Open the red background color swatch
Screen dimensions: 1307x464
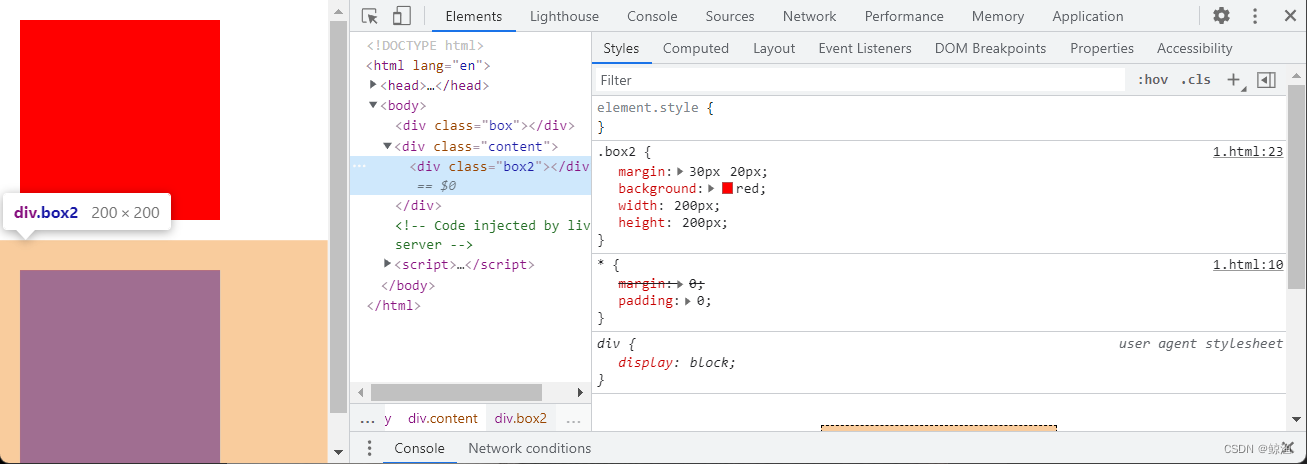[727, 188]
